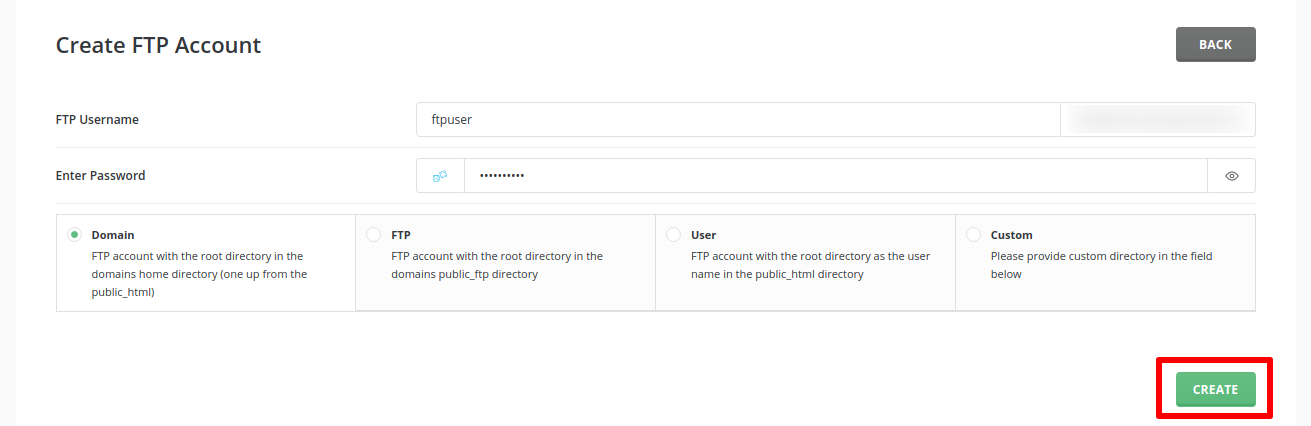Click the bold "User" option title
Screen dimensions: 1311x426
[703, 235]
